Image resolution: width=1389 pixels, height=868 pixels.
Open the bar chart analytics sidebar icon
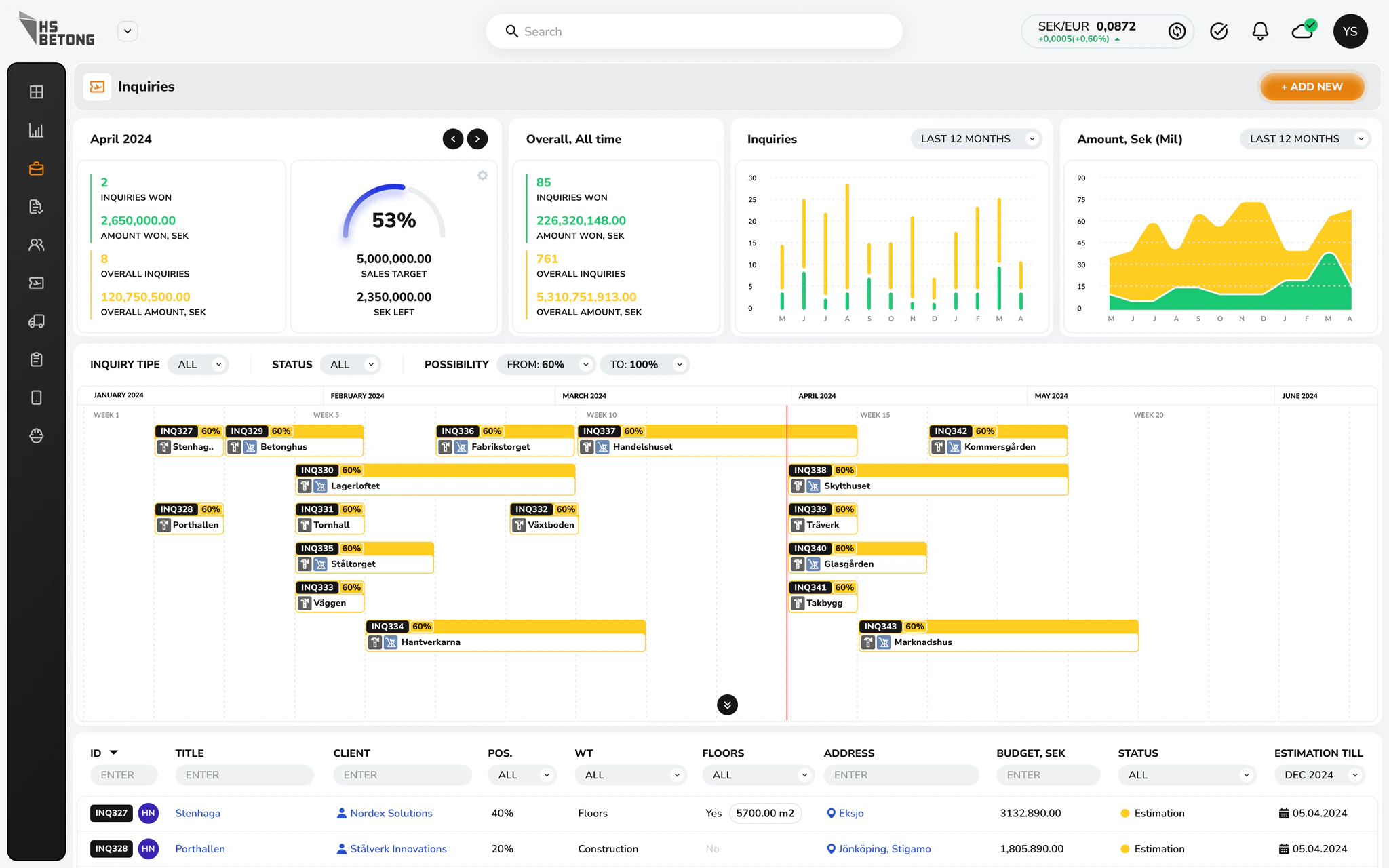coord(37,130)
